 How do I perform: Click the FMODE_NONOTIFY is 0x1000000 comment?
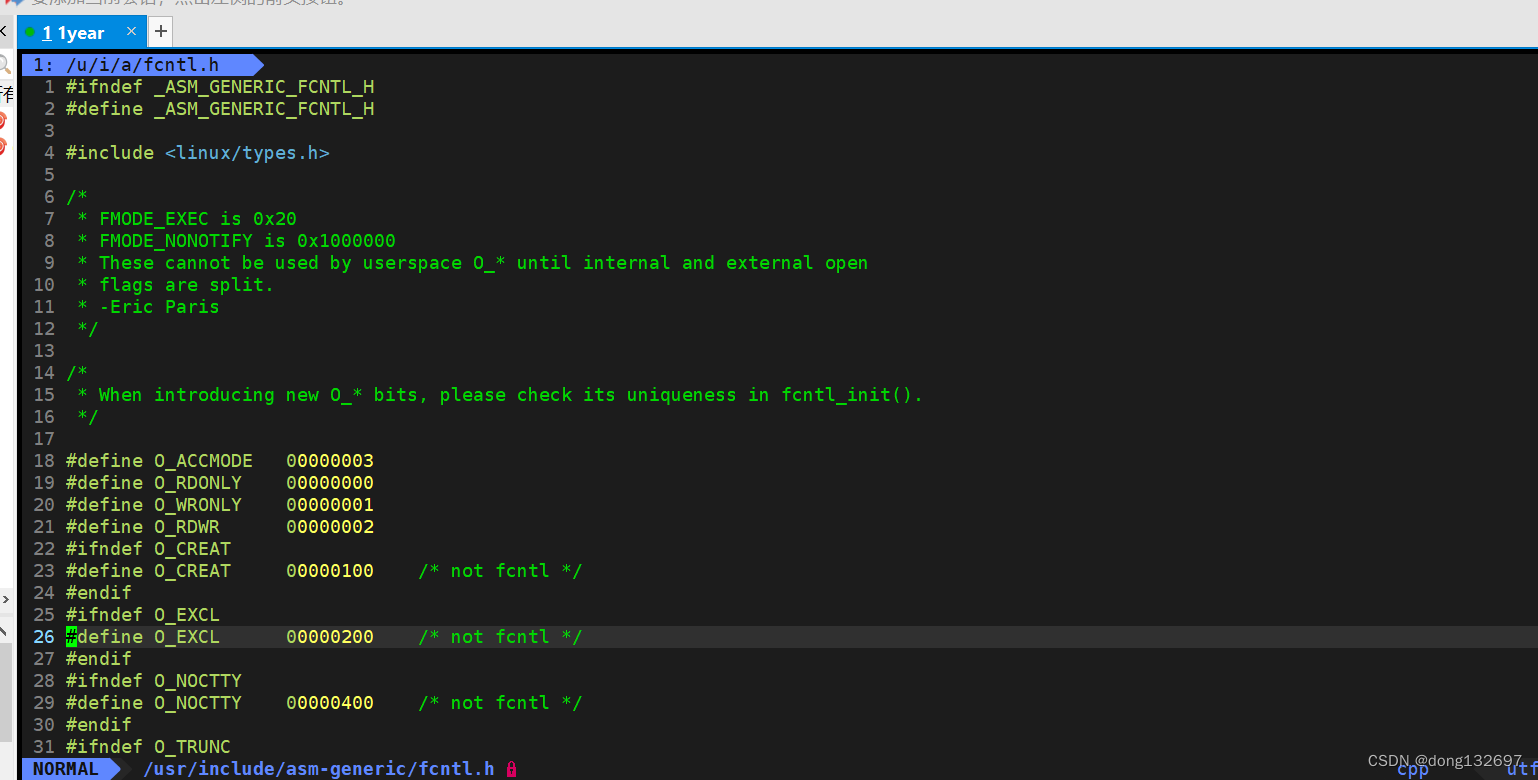pos(247,241)
